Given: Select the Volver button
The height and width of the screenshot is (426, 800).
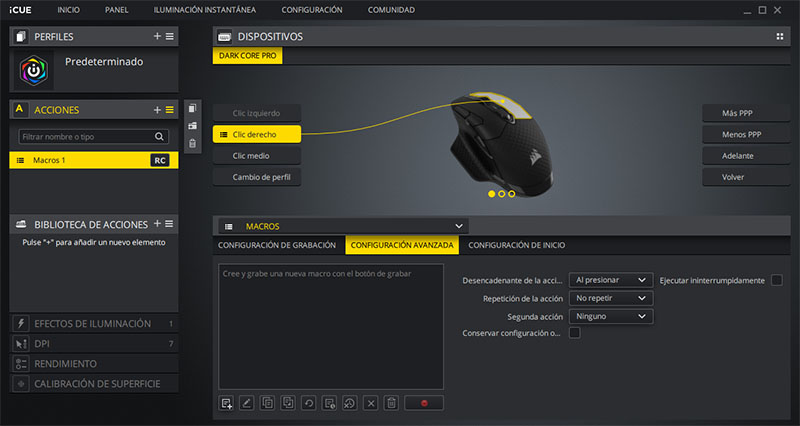Looking at the screenshot, I should (x=746, y=177).
